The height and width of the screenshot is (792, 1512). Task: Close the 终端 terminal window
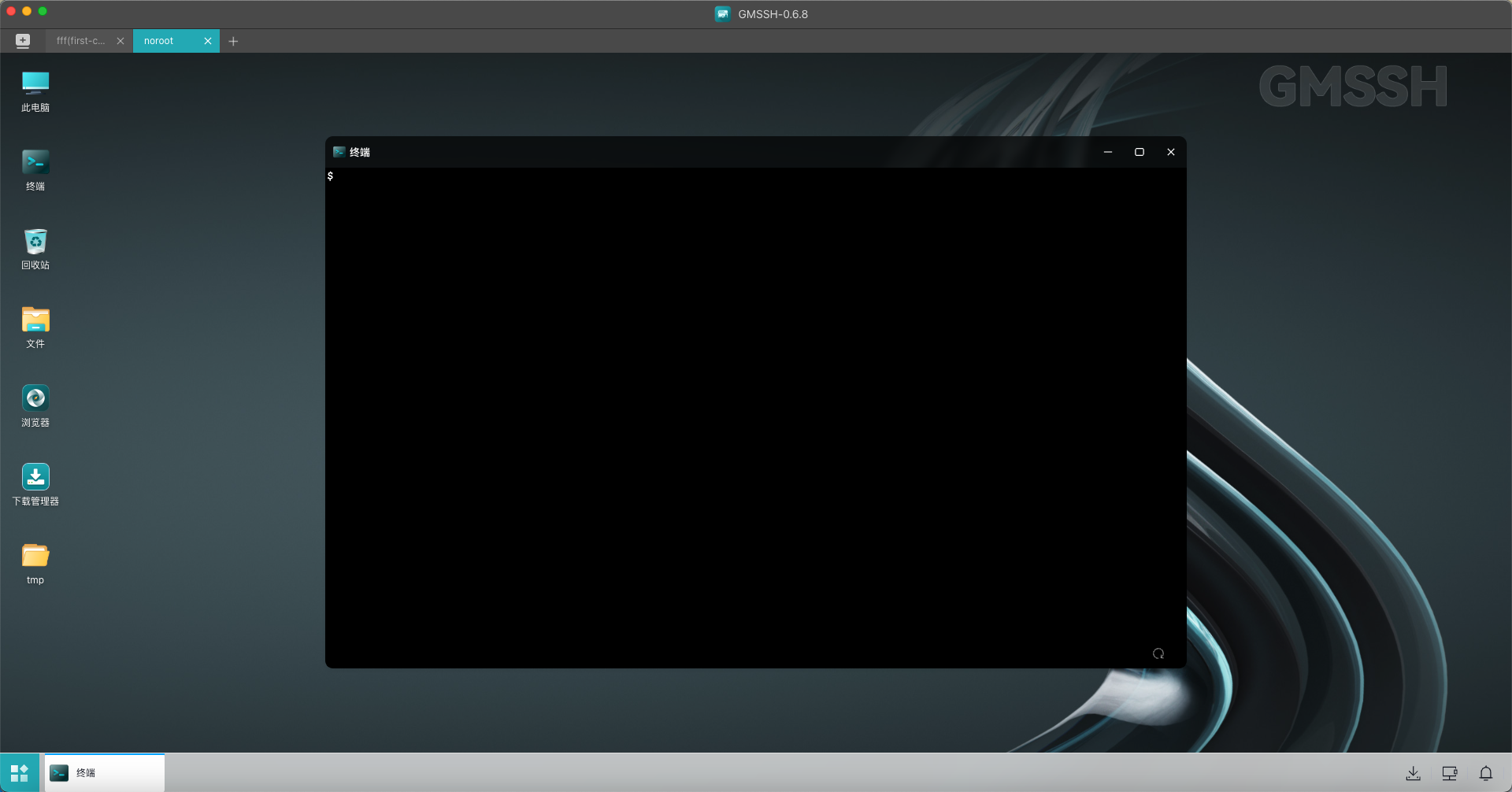pyautogui.click(x=1171, y=152)
